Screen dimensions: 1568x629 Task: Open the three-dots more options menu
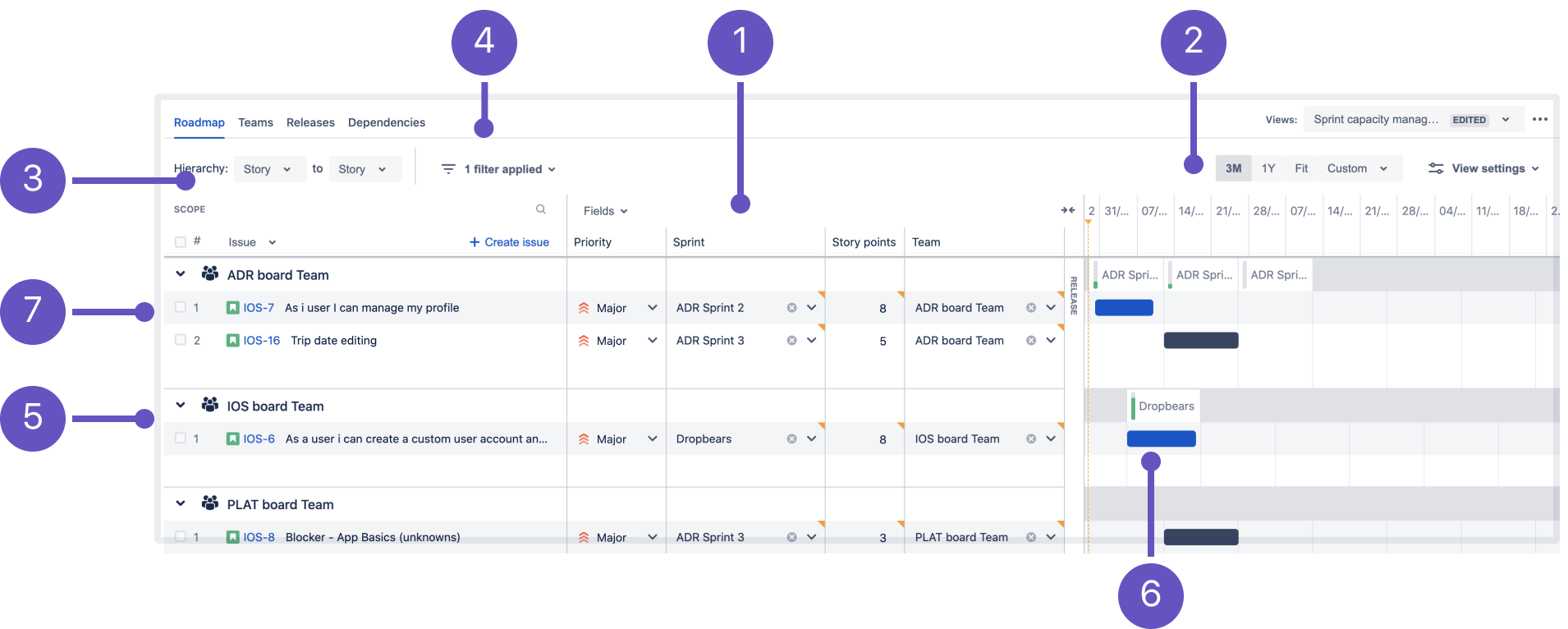(x=1540, y=119)
